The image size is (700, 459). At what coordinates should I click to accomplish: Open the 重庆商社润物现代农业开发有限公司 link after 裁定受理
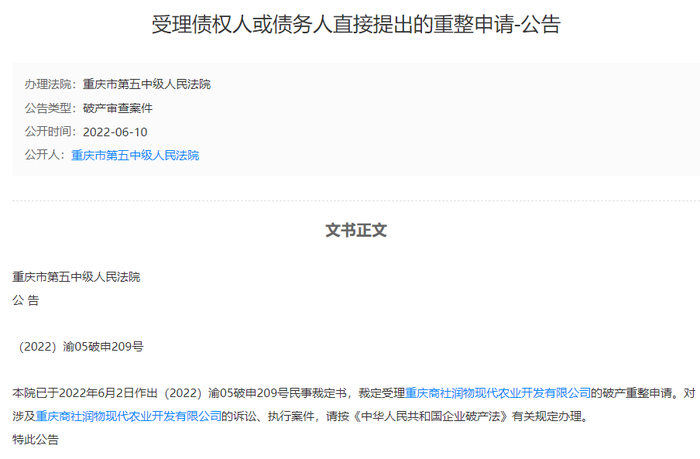click(498, 393)
